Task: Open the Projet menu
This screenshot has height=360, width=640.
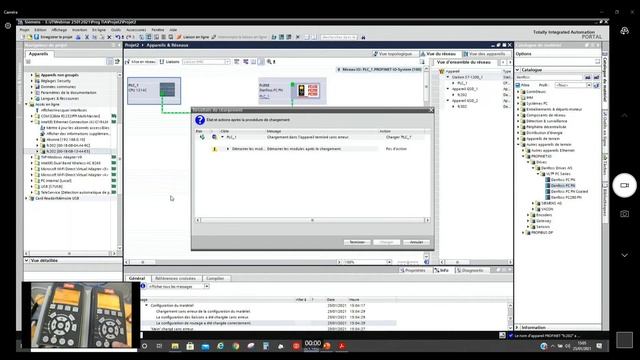Action: pyautogui.click(x=24, y=30)
